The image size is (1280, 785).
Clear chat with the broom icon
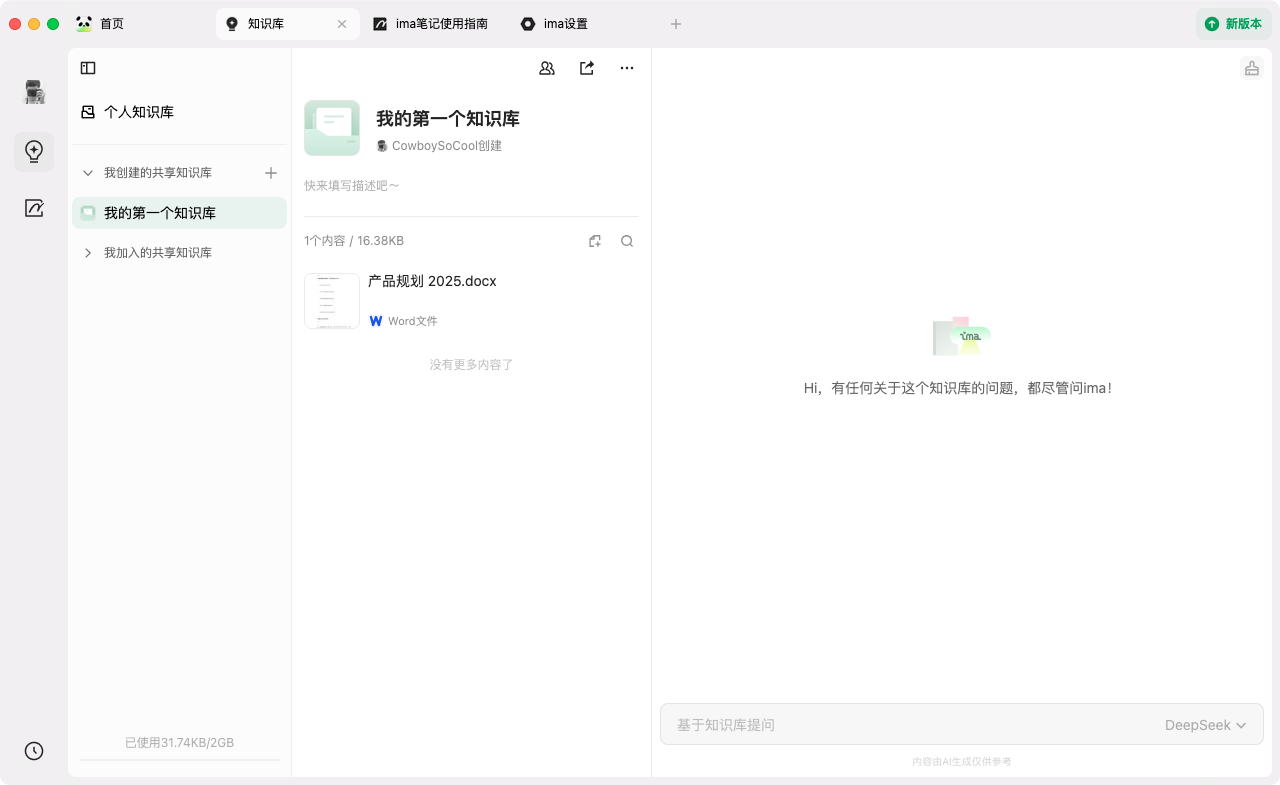click(1251, 68)
